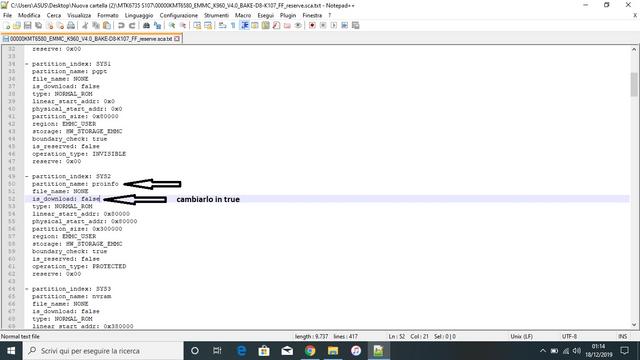
Task: Undo the last edit via toolbar
Action: pyautogui.click(x=121, y=25)
